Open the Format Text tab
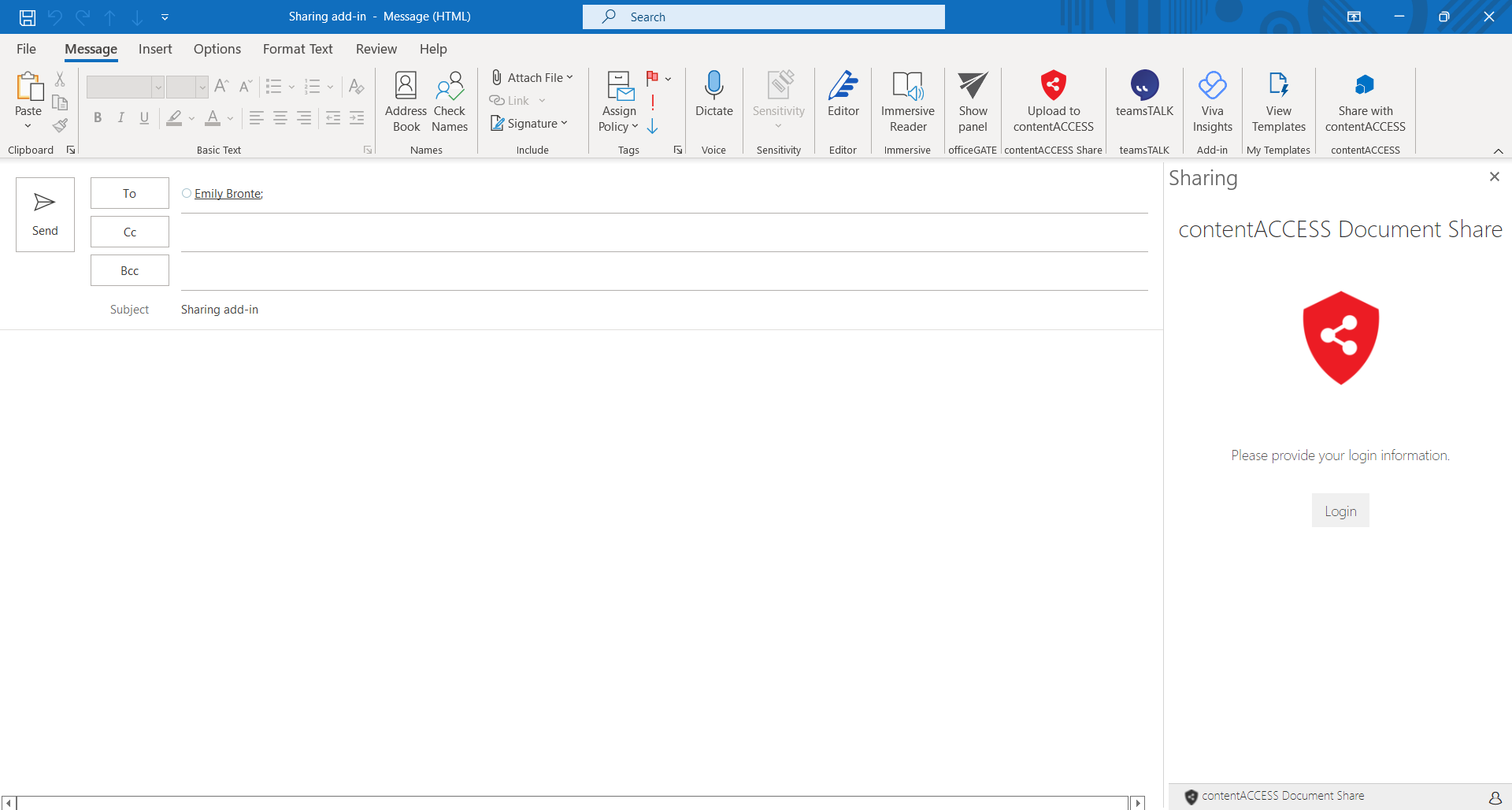This screenshot has height=810, width=1512. (298, 49)
